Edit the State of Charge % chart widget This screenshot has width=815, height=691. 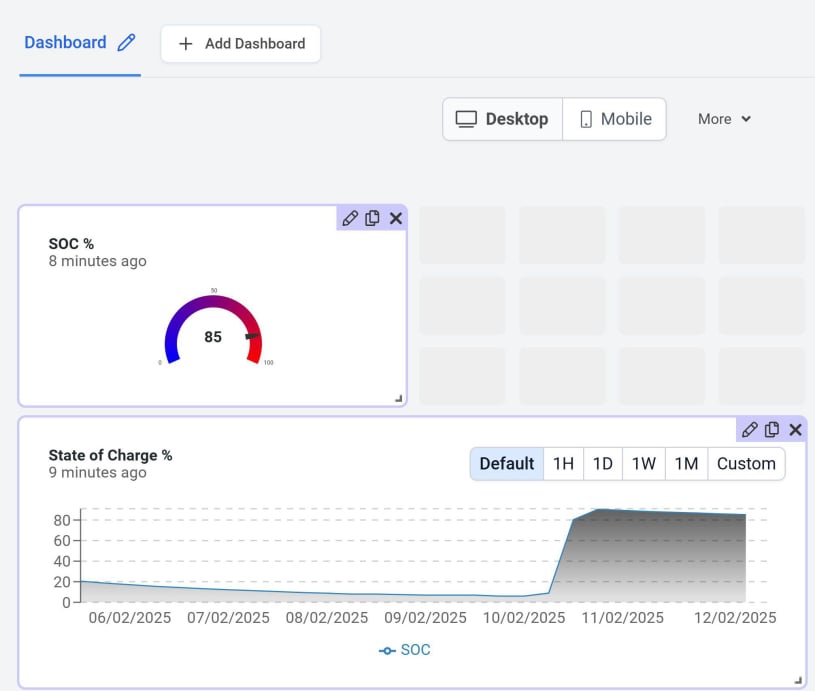point(749,430)
